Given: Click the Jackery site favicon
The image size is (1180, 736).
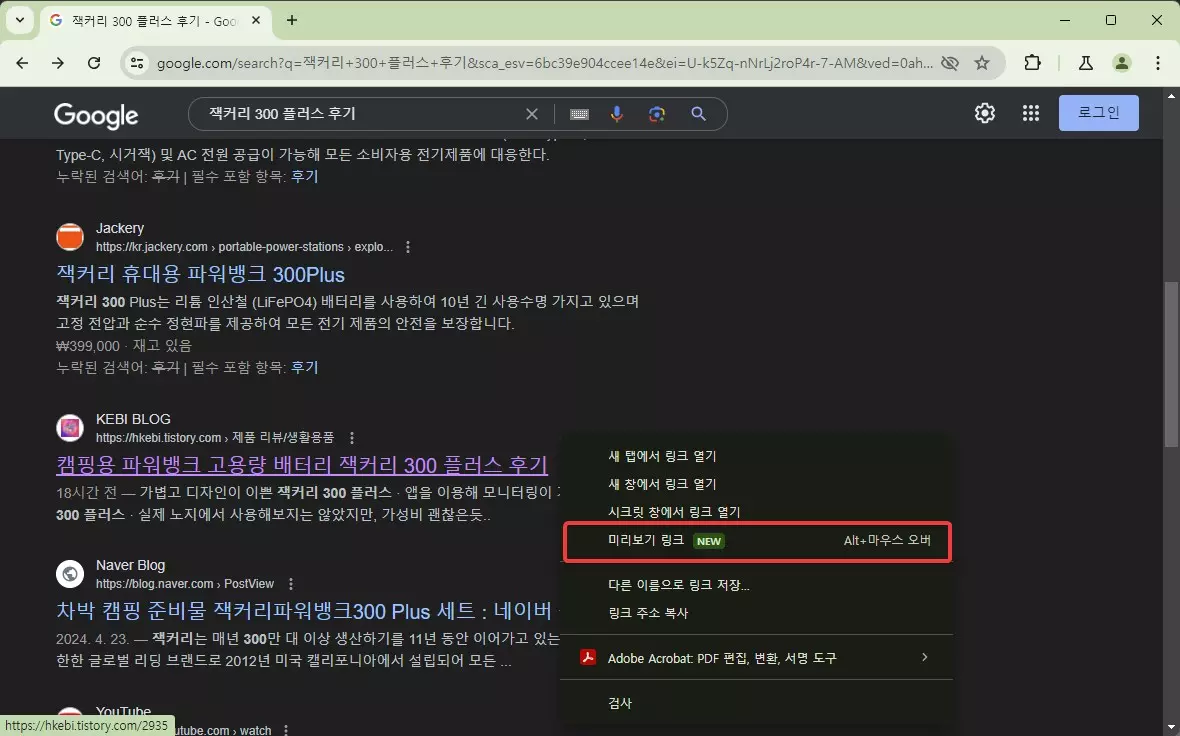Looking at the screenshot, I should [70, 237].
